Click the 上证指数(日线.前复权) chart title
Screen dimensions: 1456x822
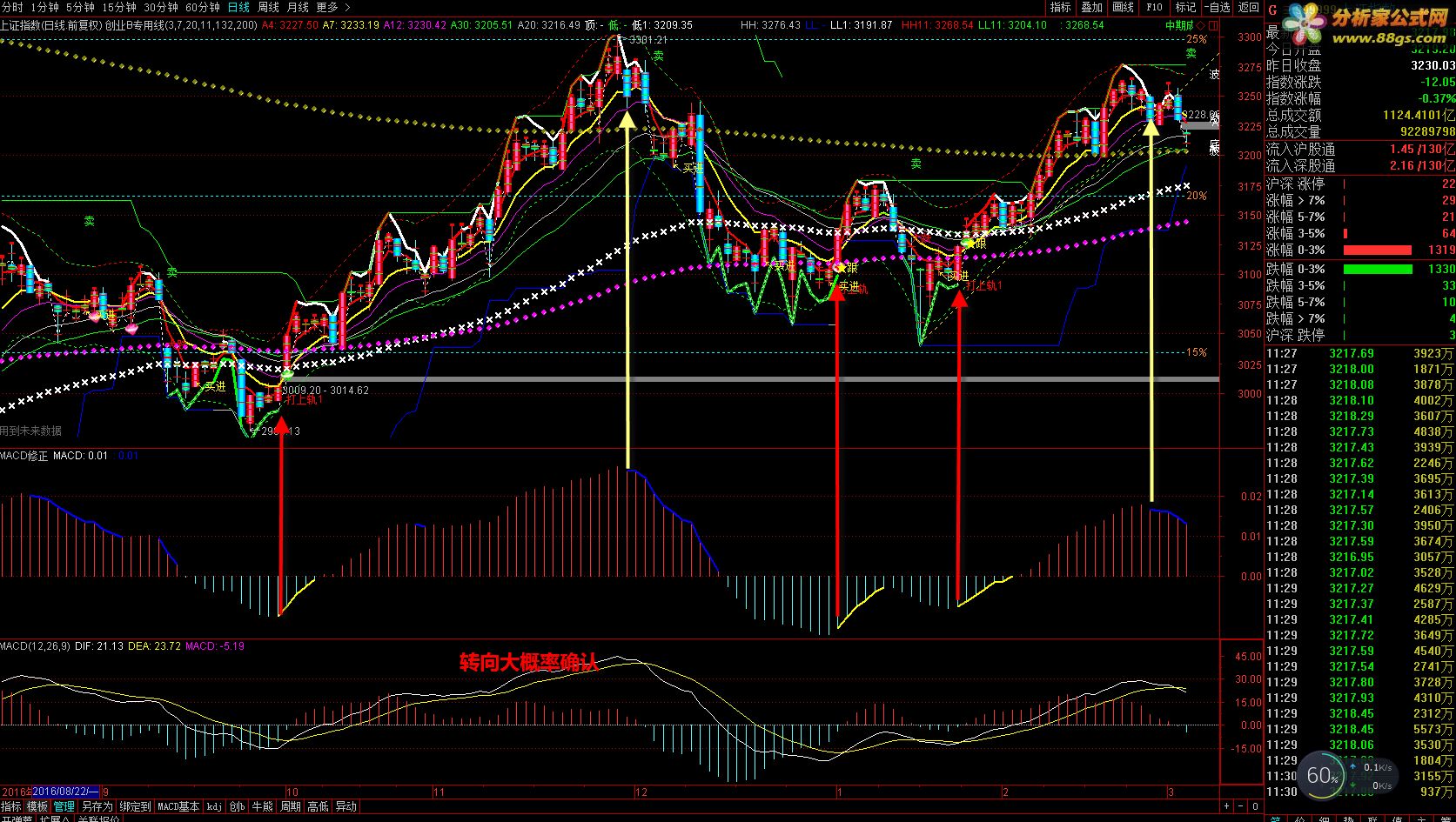pyautogui.click(x=51, y=25)
